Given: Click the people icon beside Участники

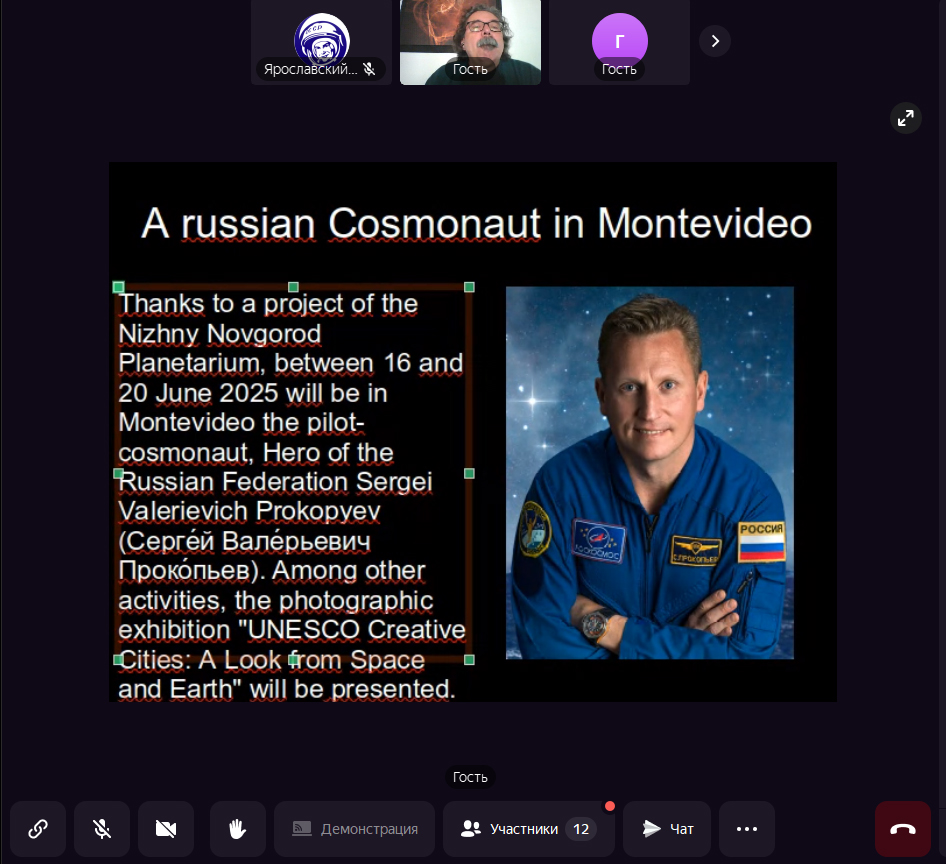Looking at the screenshot, I should click(471, 829).
